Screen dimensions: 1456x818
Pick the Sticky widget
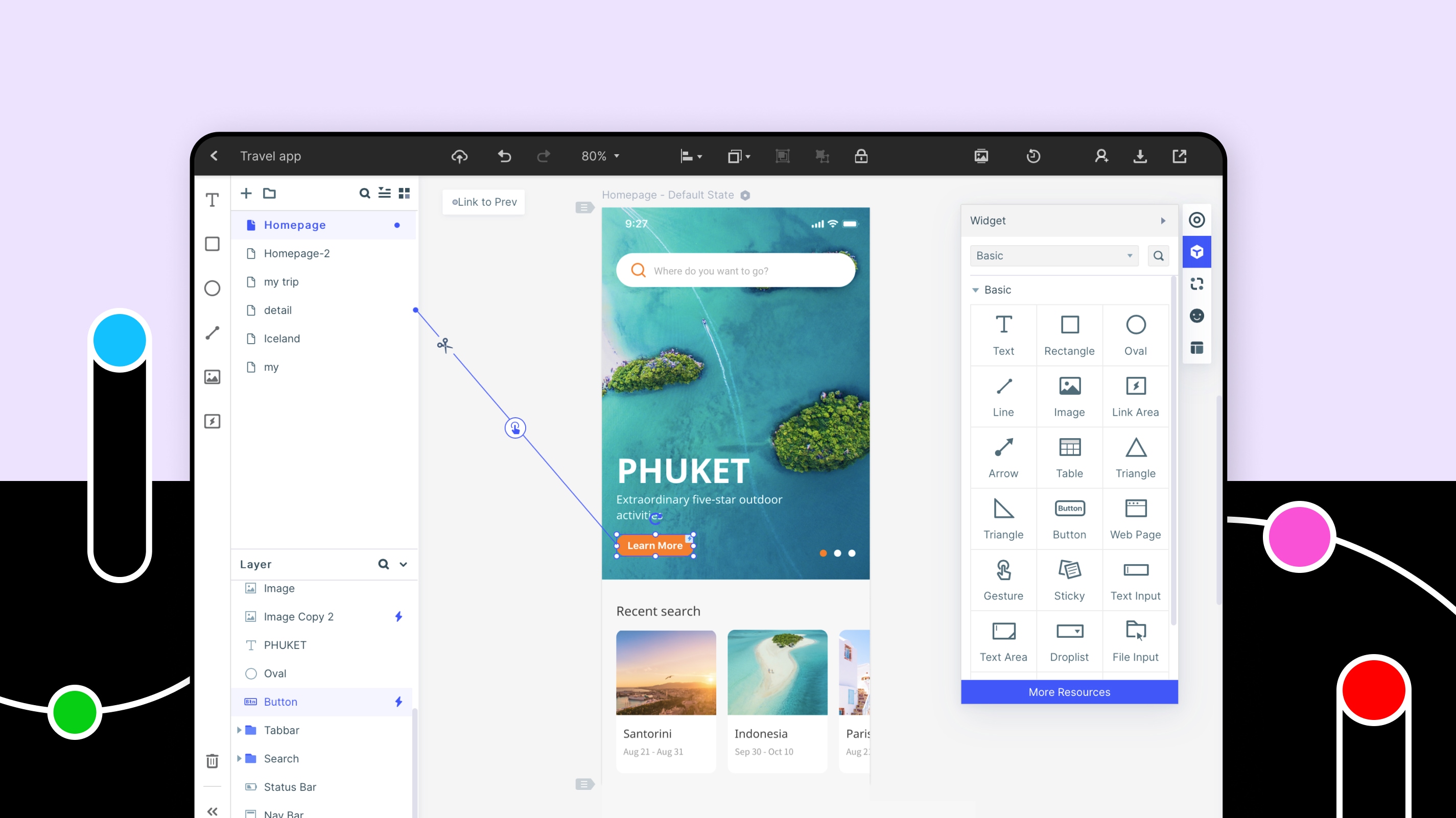coord(1069,580)
